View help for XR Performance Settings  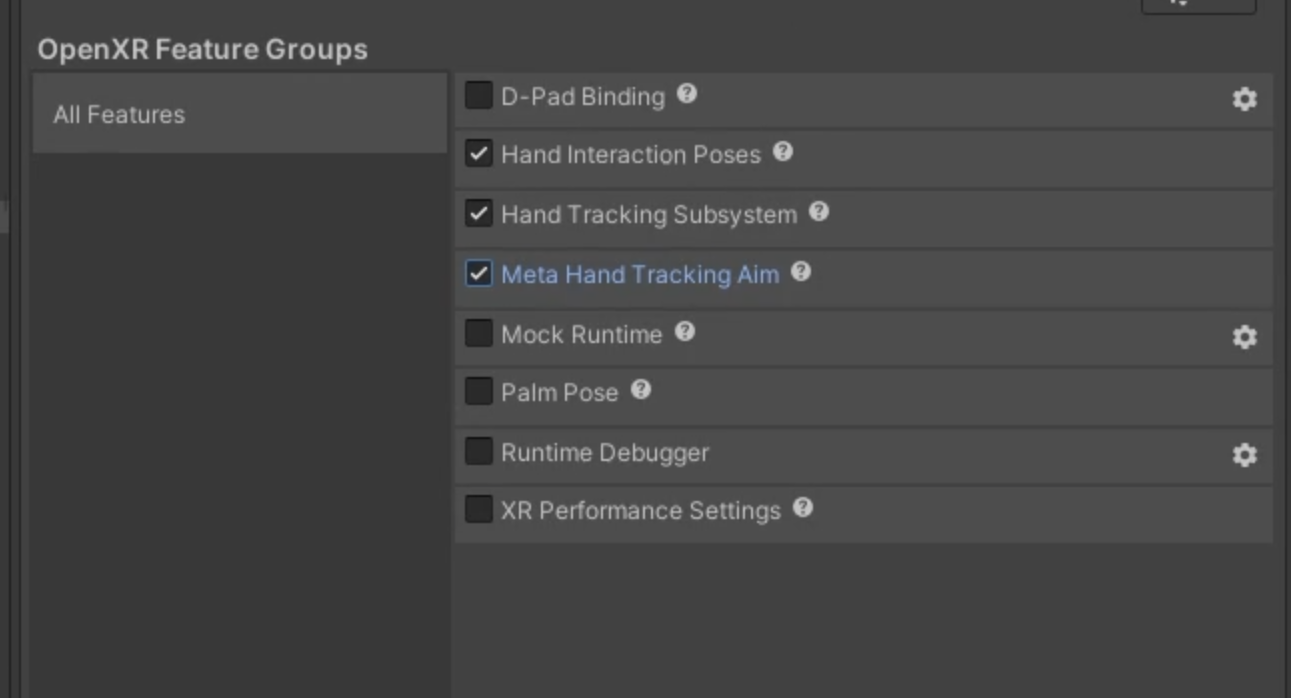pyautogui.click(x=802, y=508)
